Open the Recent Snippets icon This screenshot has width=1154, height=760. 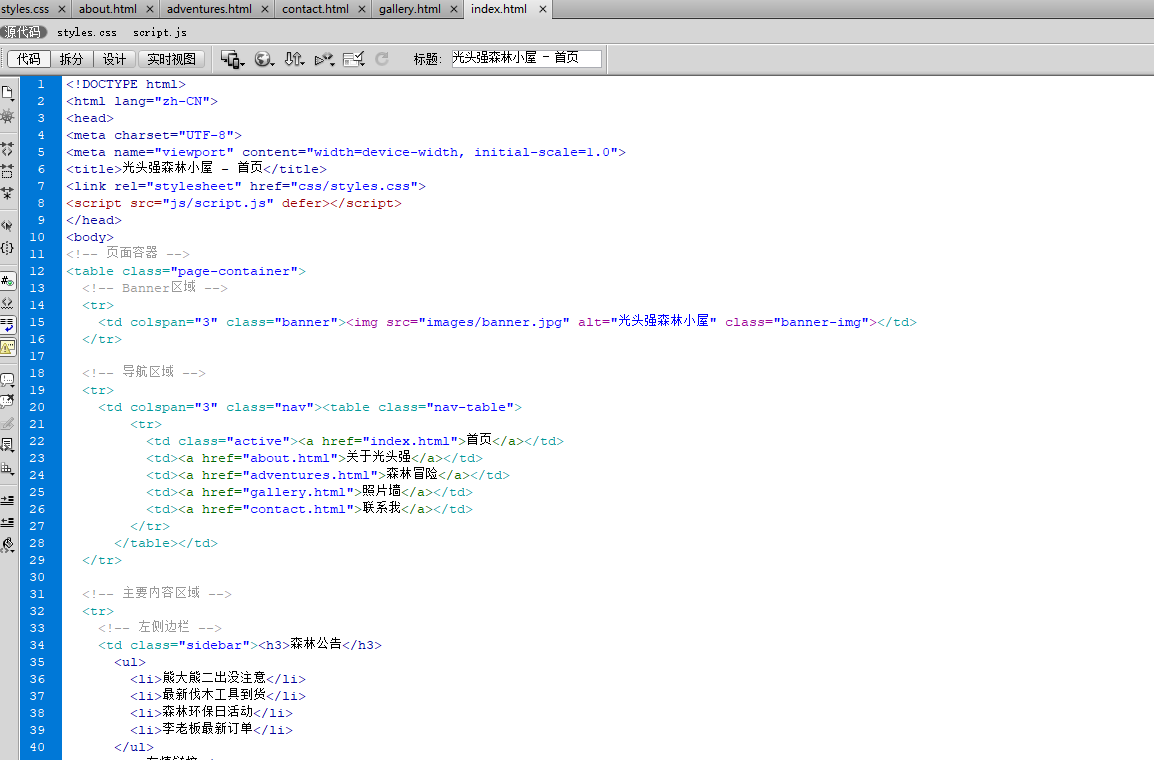pyautogui.click(x=7, y=446)
